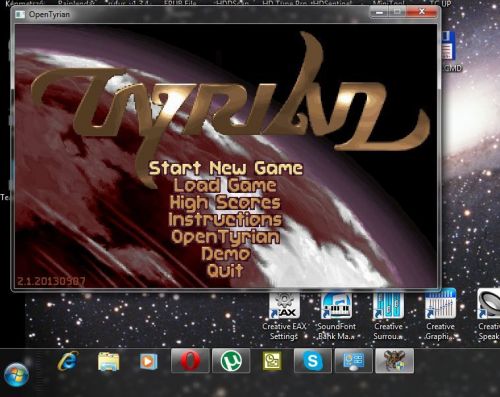Open the Windows Start menu orb
The image size is (500, 397).
(x=16, y=375)
